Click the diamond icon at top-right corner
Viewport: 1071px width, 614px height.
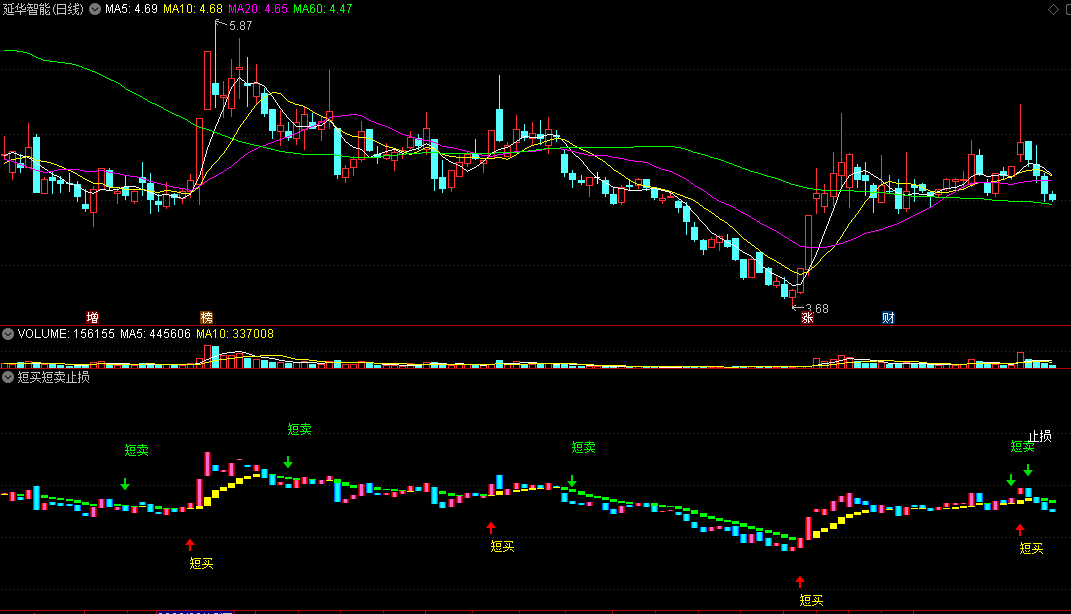[x=1053, y=9]
